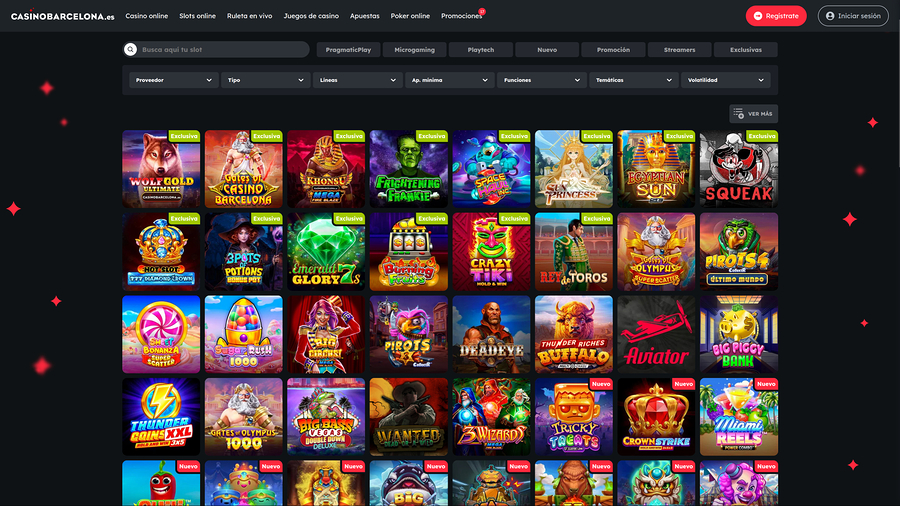Open Sun Princess slot
This screenshot has height=506, width=900.
click(x=574, y=169)
